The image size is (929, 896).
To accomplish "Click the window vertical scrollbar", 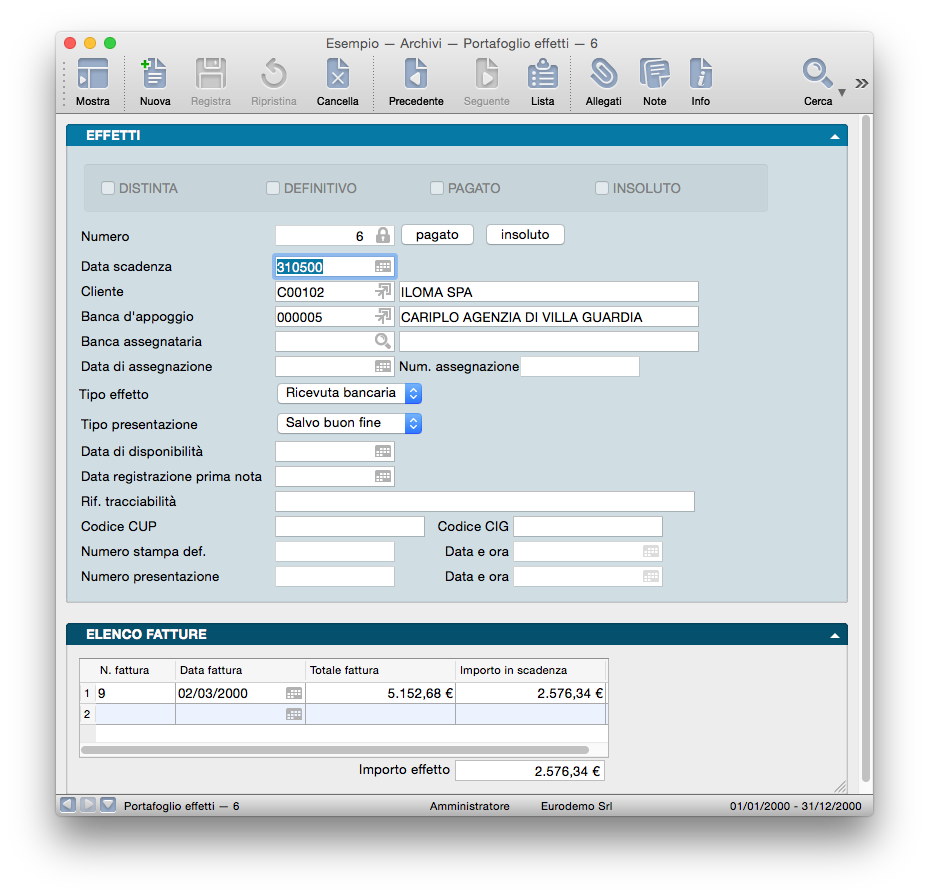I will (x=866, y=449).
